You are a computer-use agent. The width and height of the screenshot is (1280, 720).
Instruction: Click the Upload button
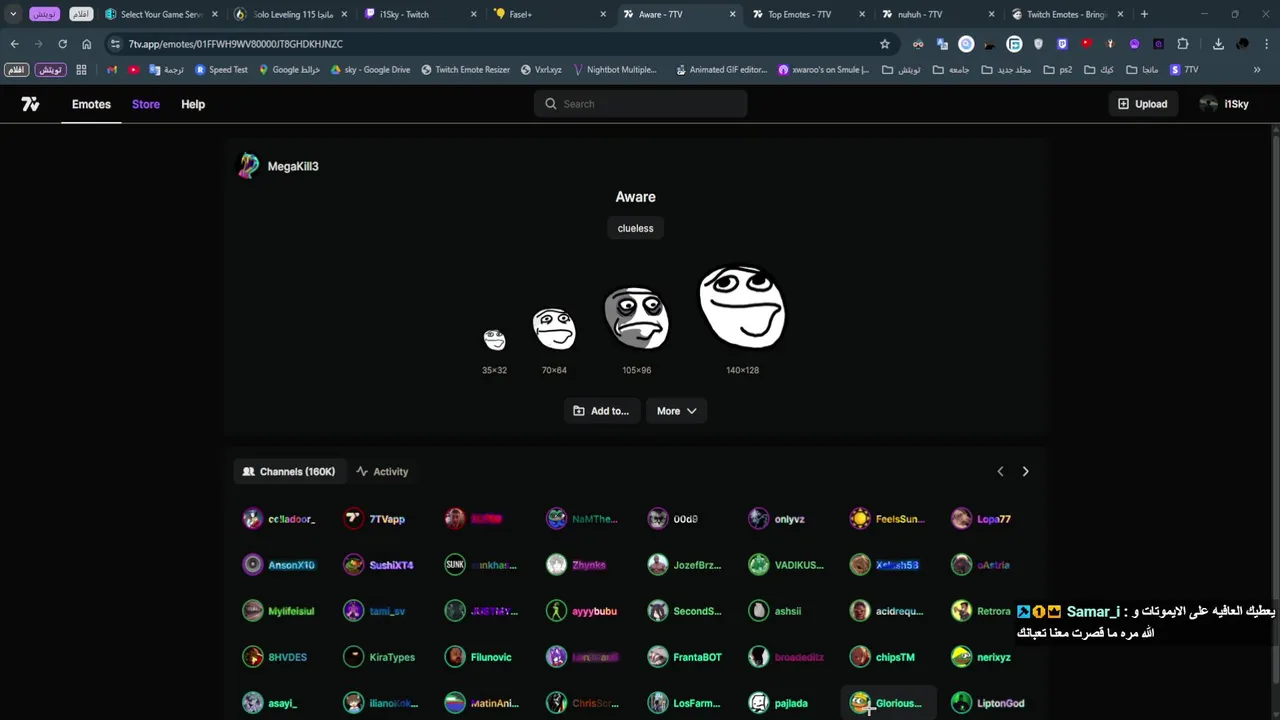[x=1142, y=104]
